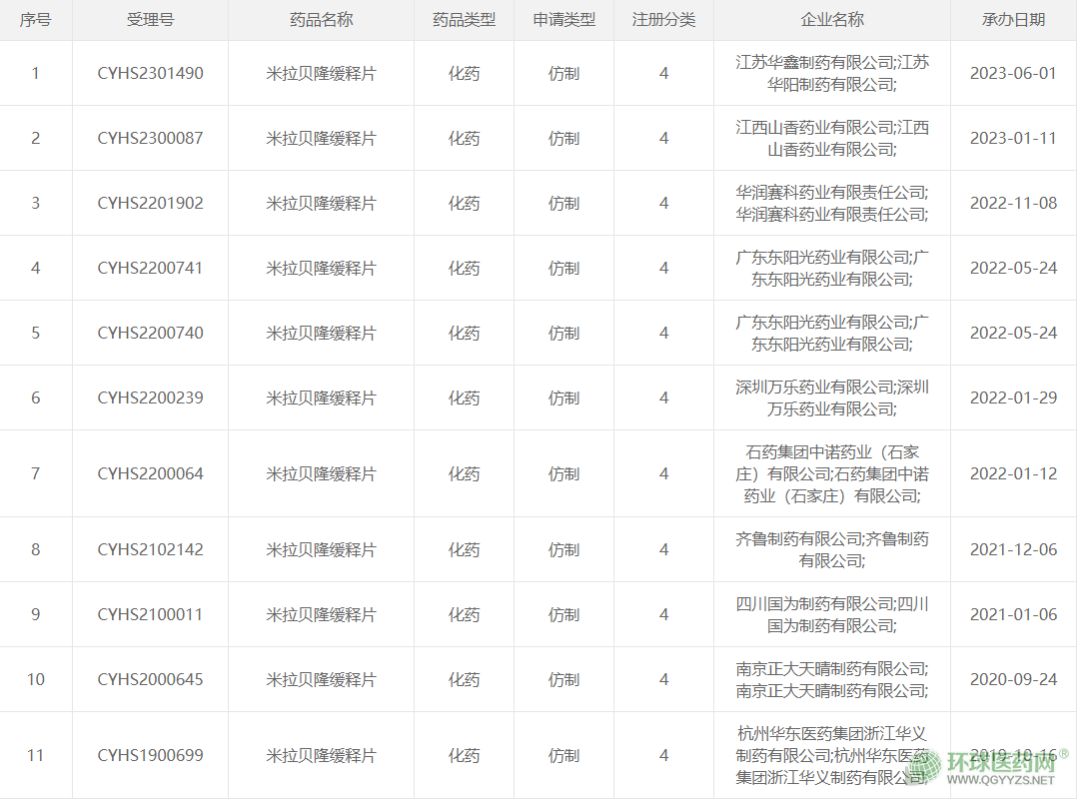Click acceptance number CYHS2201902
The image size is (1080, 802).
(150, 204)
